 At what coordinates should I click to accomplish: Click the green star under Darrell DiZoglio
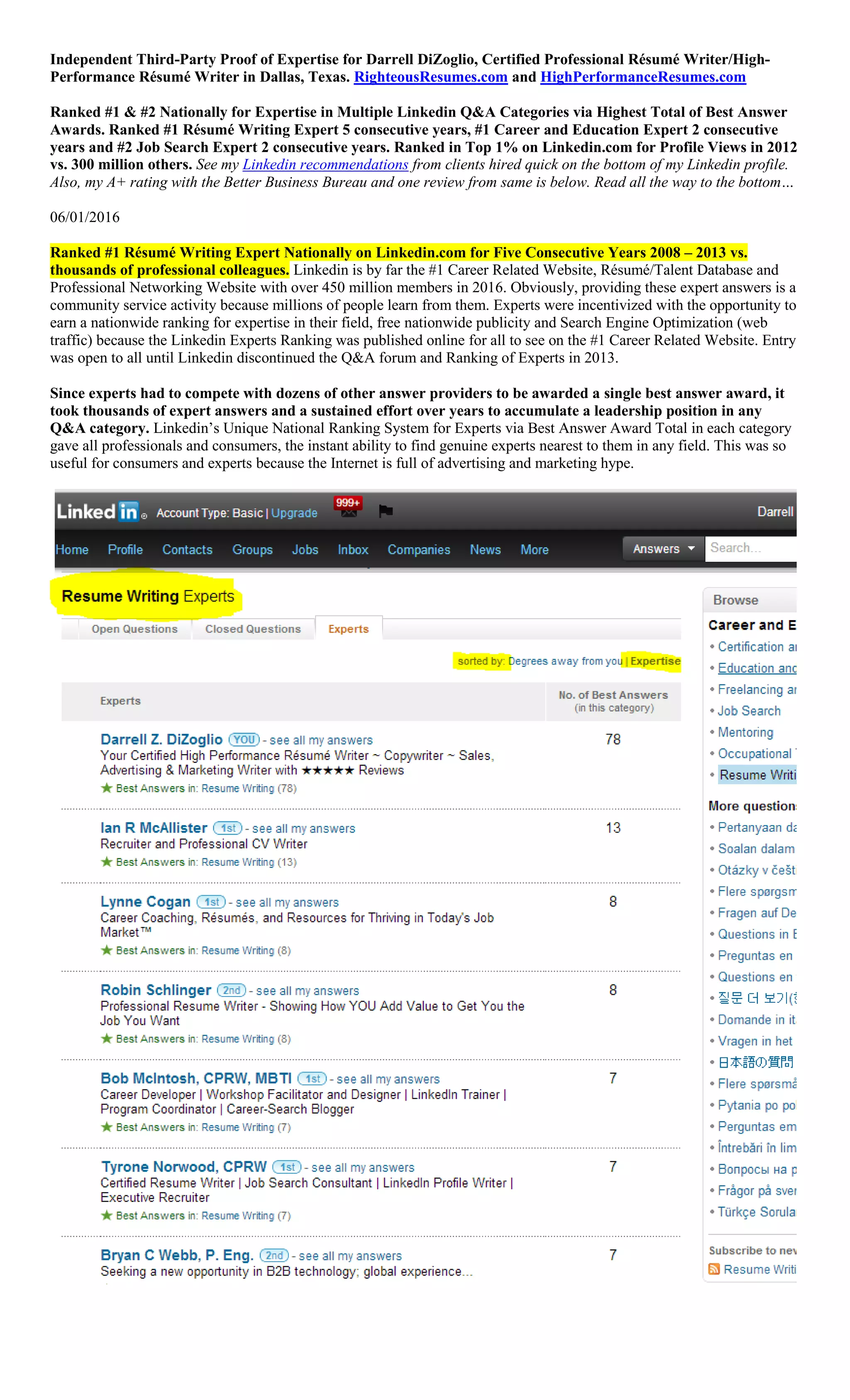106,787
